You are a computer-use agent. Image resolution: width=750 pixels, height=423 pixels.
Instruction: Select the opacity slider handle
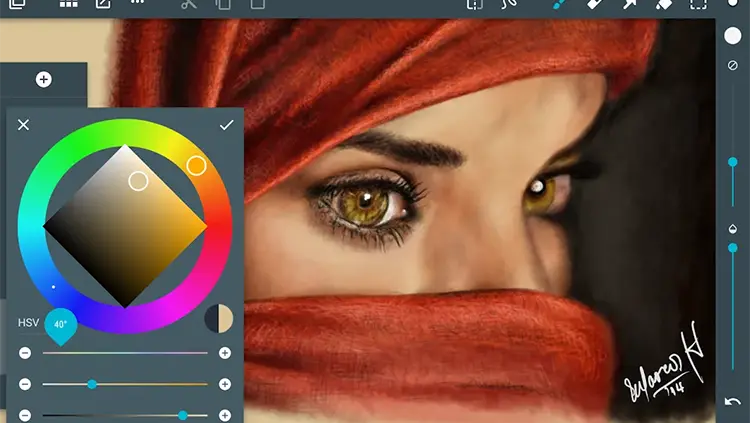pyautogui.click(x=733, y=248)
